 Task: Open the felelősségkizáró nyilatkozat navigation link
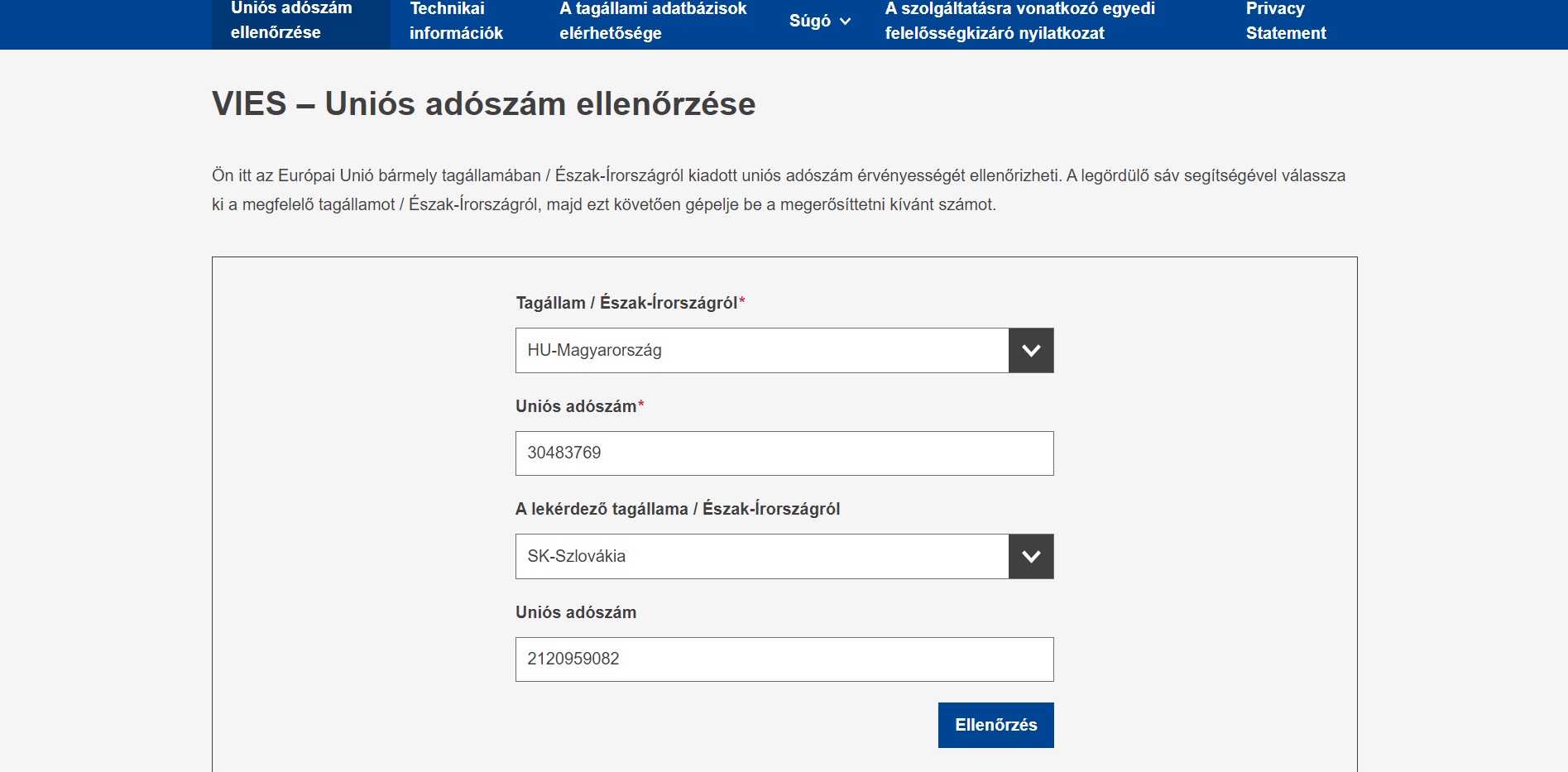tap(1019, 21)
